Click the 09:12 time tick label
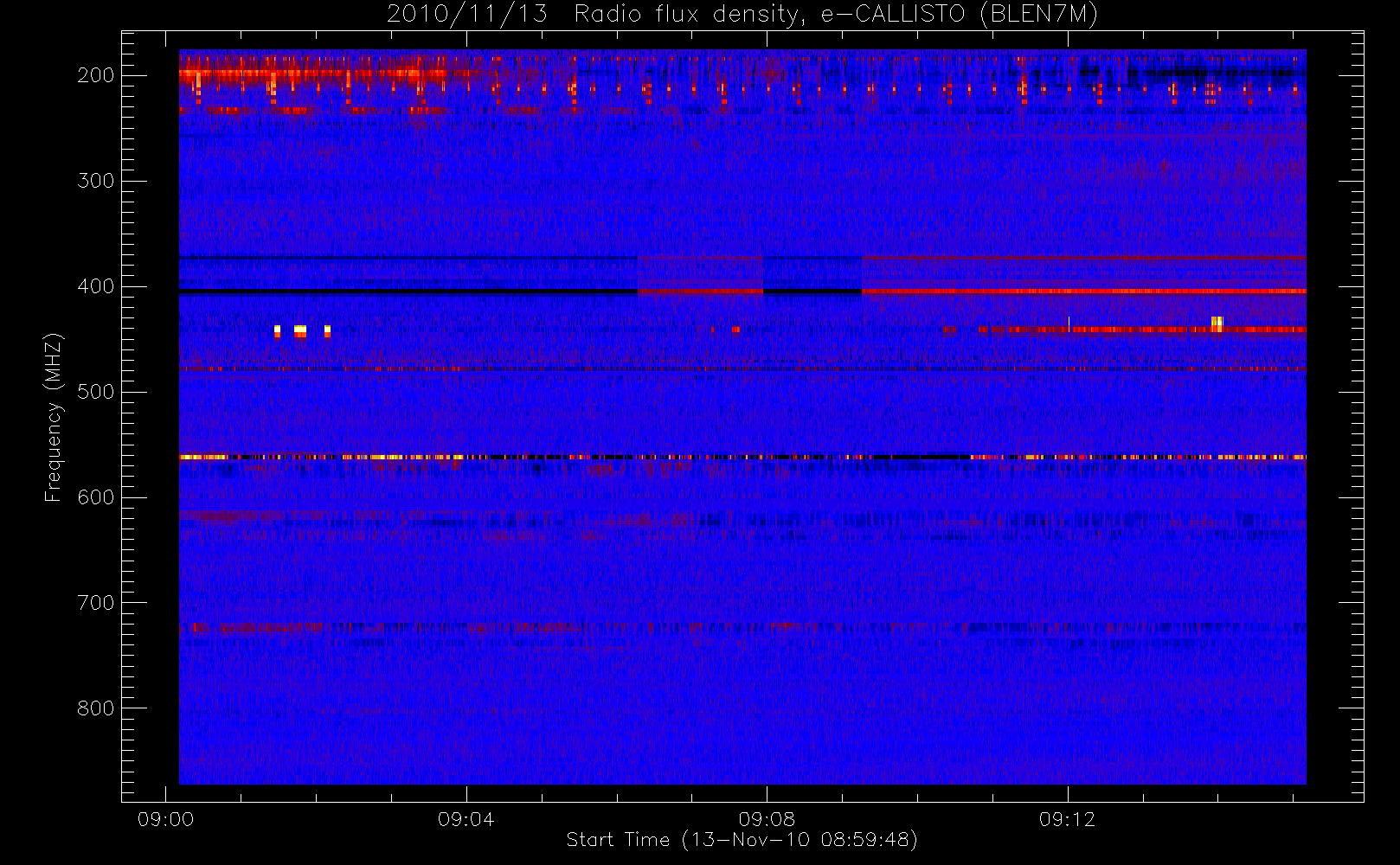Viewport: 1400px width, 865px height. (x=1067, y=819)
